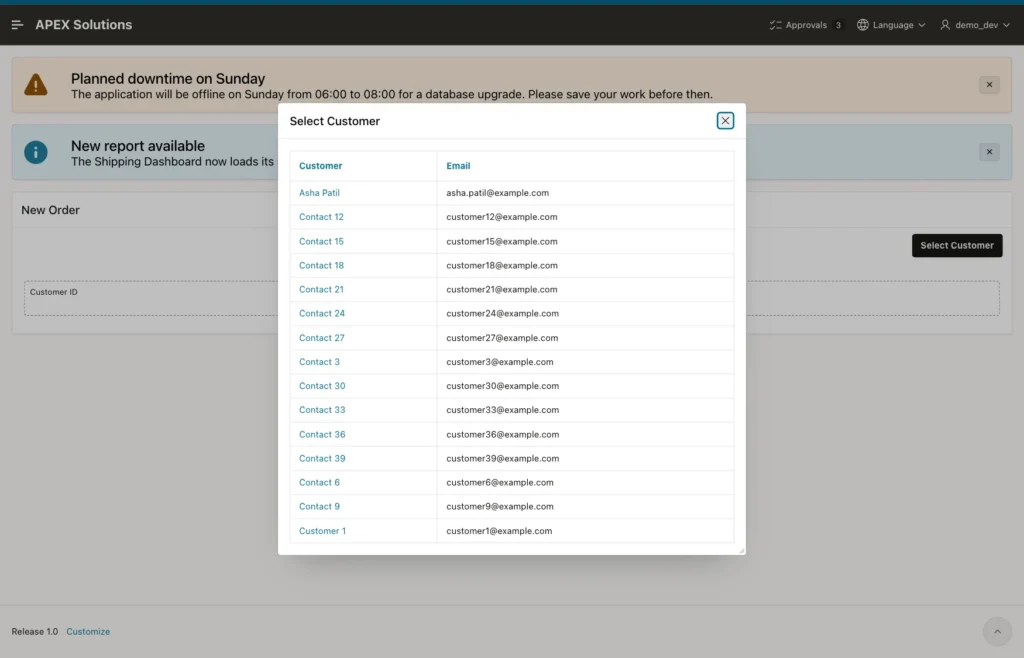Click the Release 1.0 footer text
This screenshot has height=658, width=1024.
click(x=35, y=631)
